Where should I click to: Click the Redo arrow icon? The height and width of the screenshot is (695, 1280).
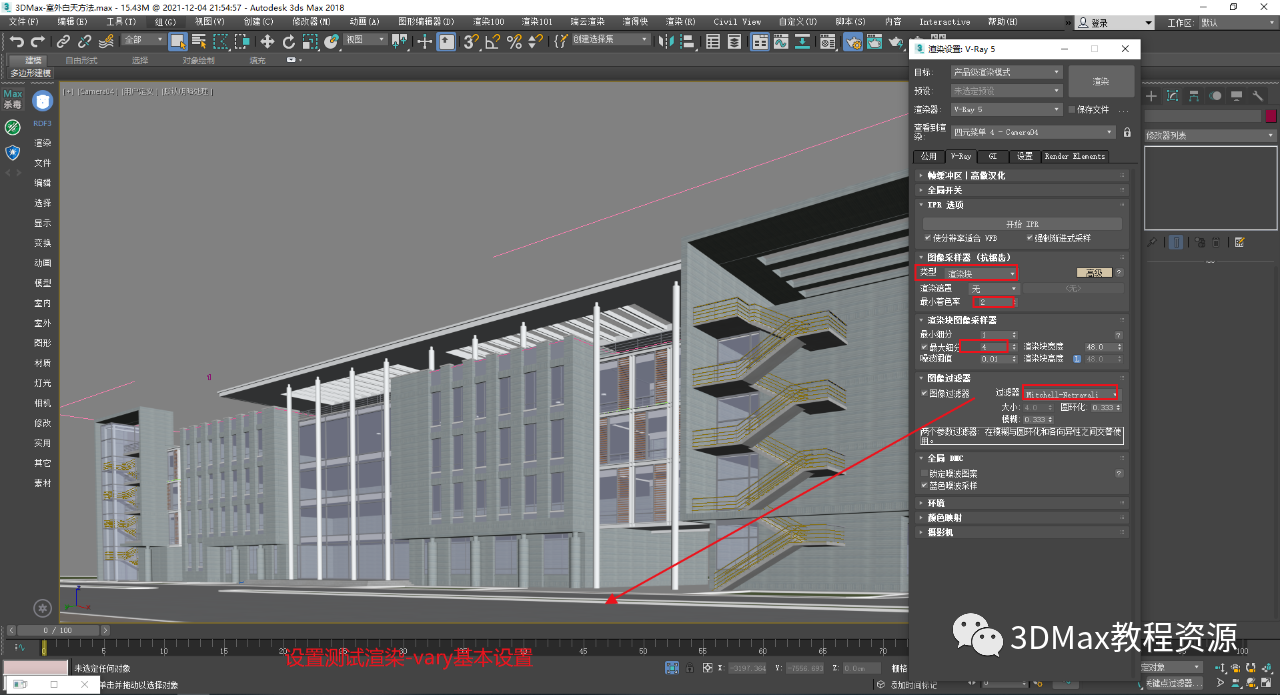38,41
